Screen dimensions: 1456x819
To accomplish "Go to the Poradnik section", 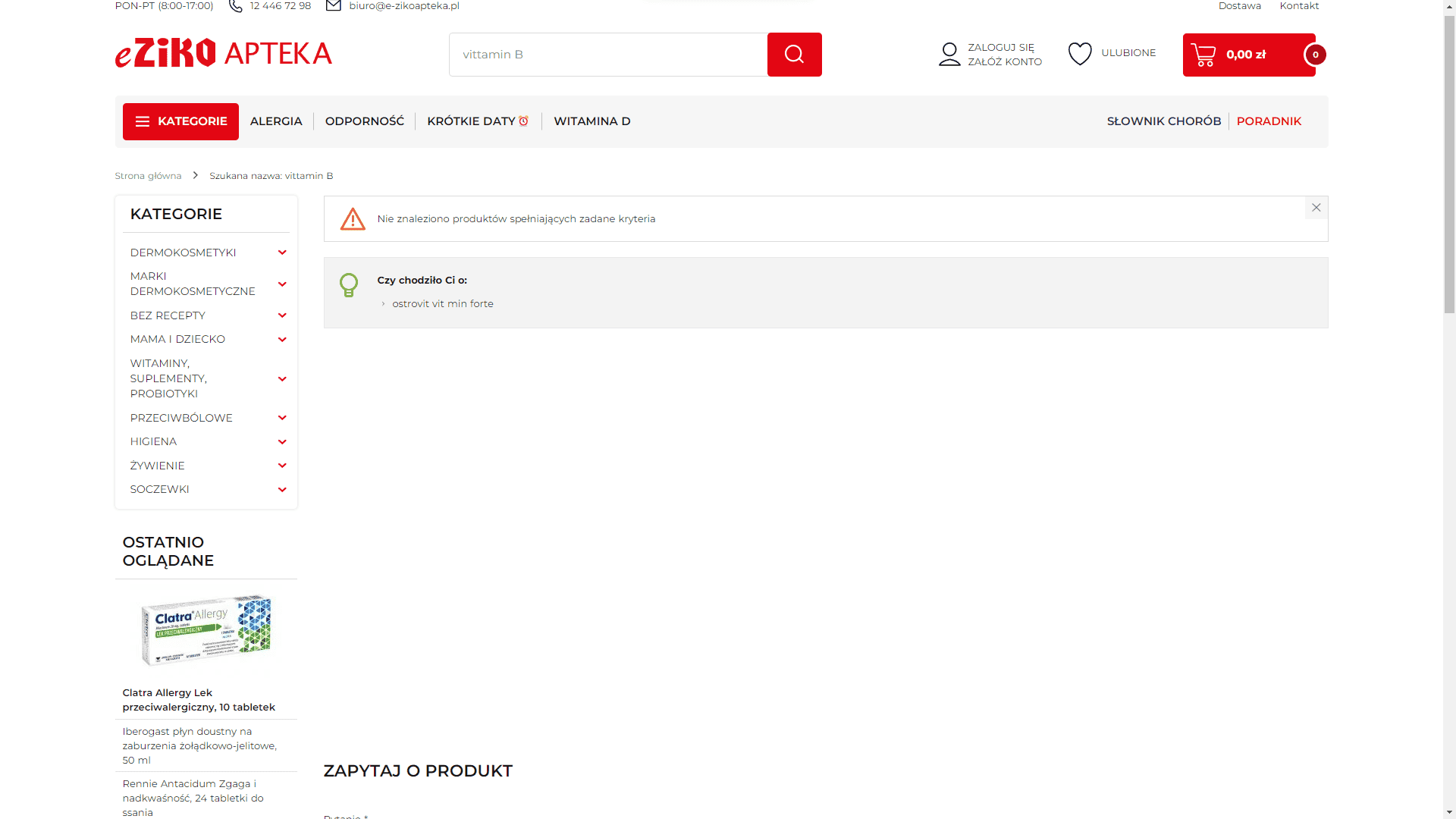I will pyautogui.click(x=1269, y=121).
